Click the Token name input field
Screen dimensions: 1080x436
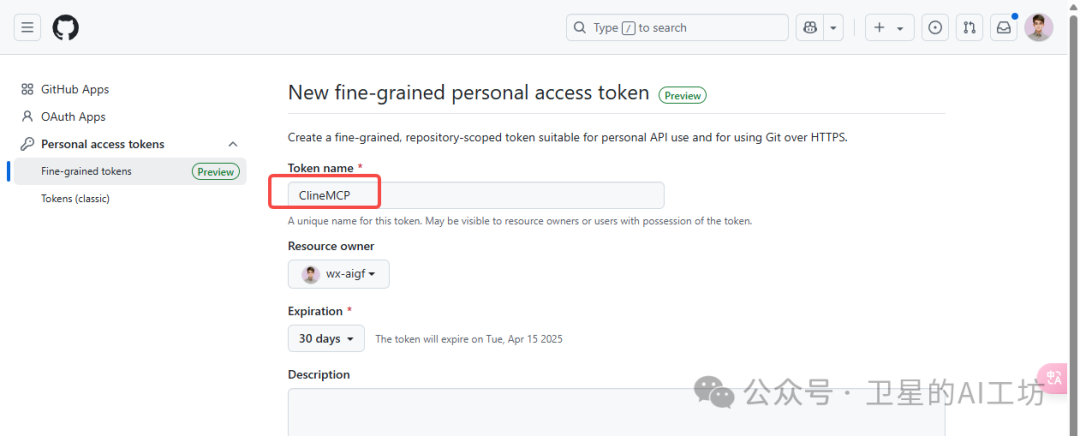(x=476, y=196)
